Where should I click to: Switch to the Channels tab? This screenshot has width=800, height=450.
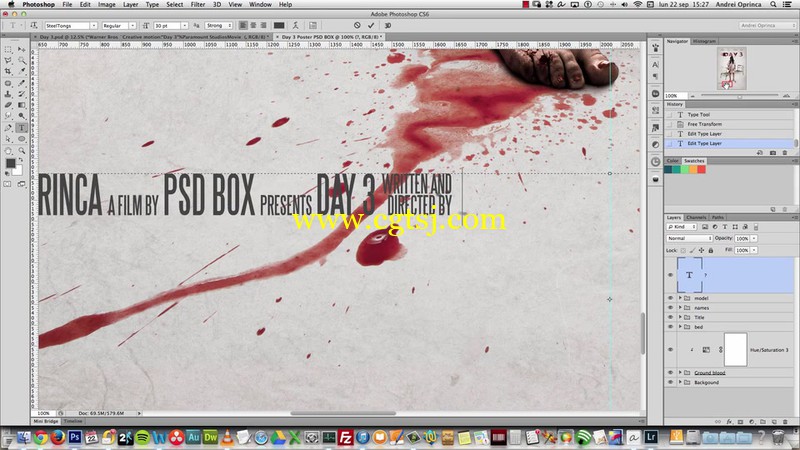[696, 217]
